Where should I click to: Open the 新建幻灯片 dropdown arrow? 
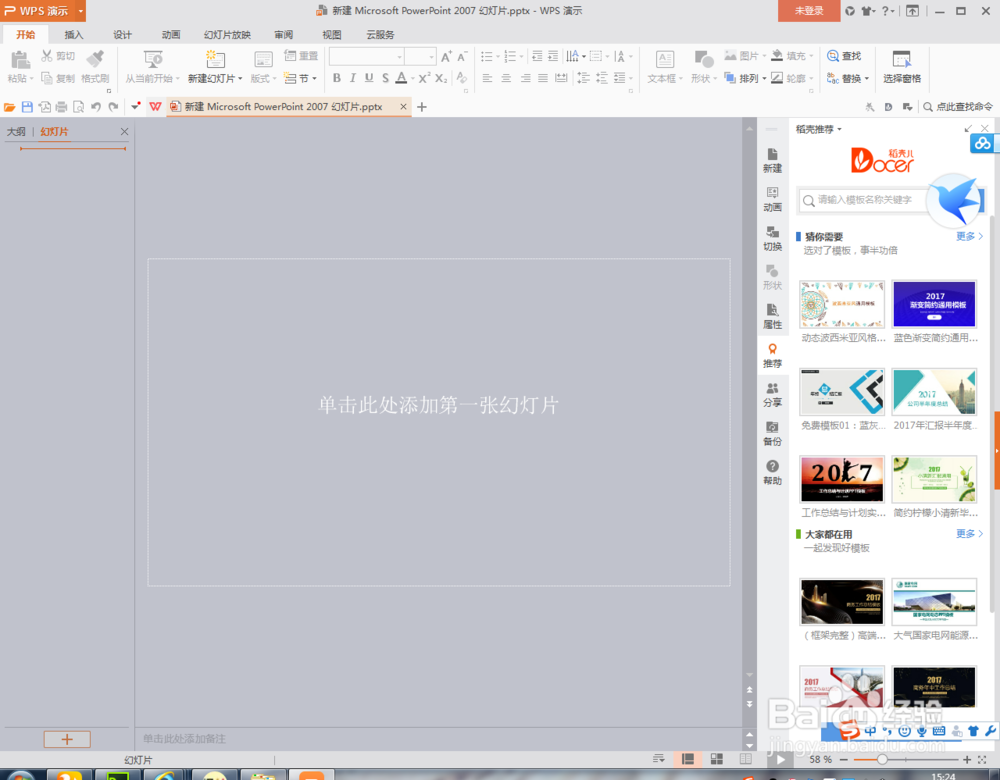[240, 76]
